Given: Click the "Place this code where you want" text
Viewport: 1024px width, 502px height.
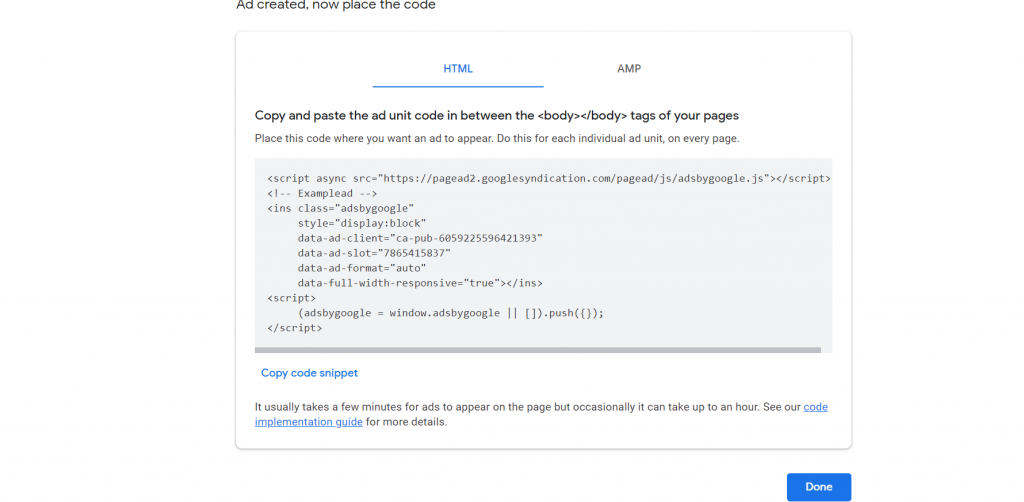Looking at the screenshot, I should pos(496,138).
